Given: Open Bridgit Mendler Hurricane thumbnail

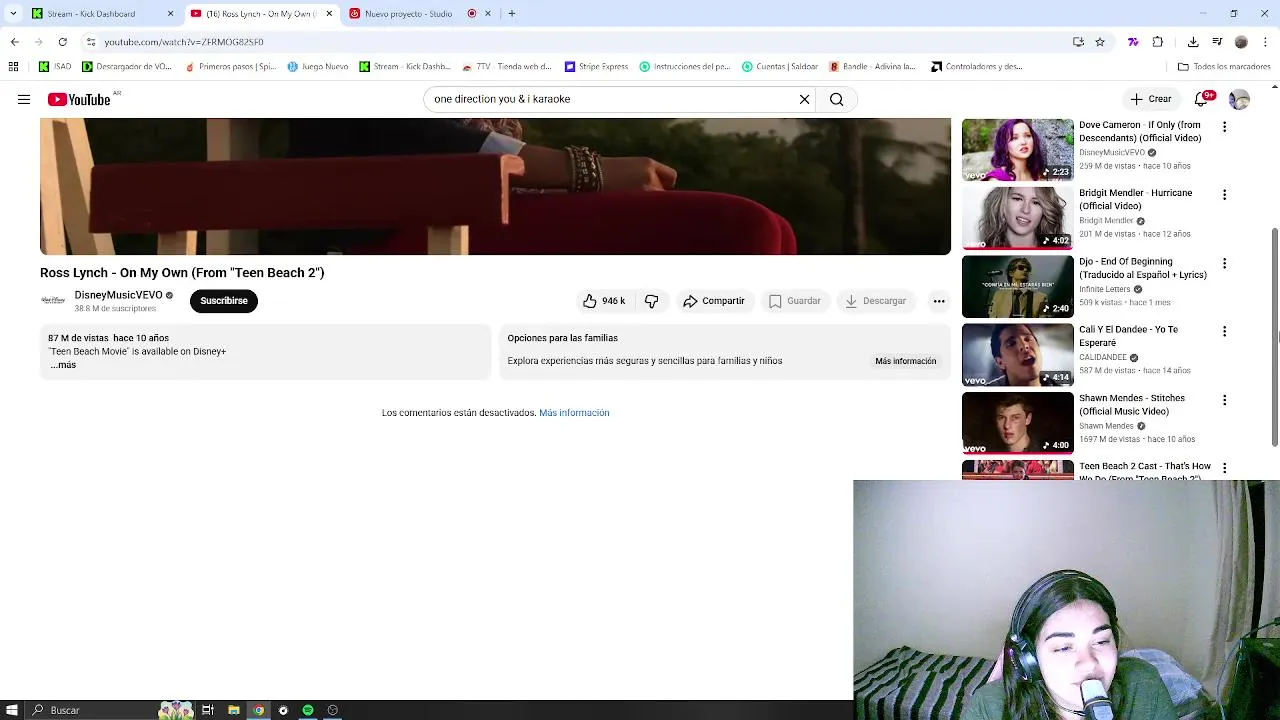Looking at the screenshot, I should point(1017,218).
